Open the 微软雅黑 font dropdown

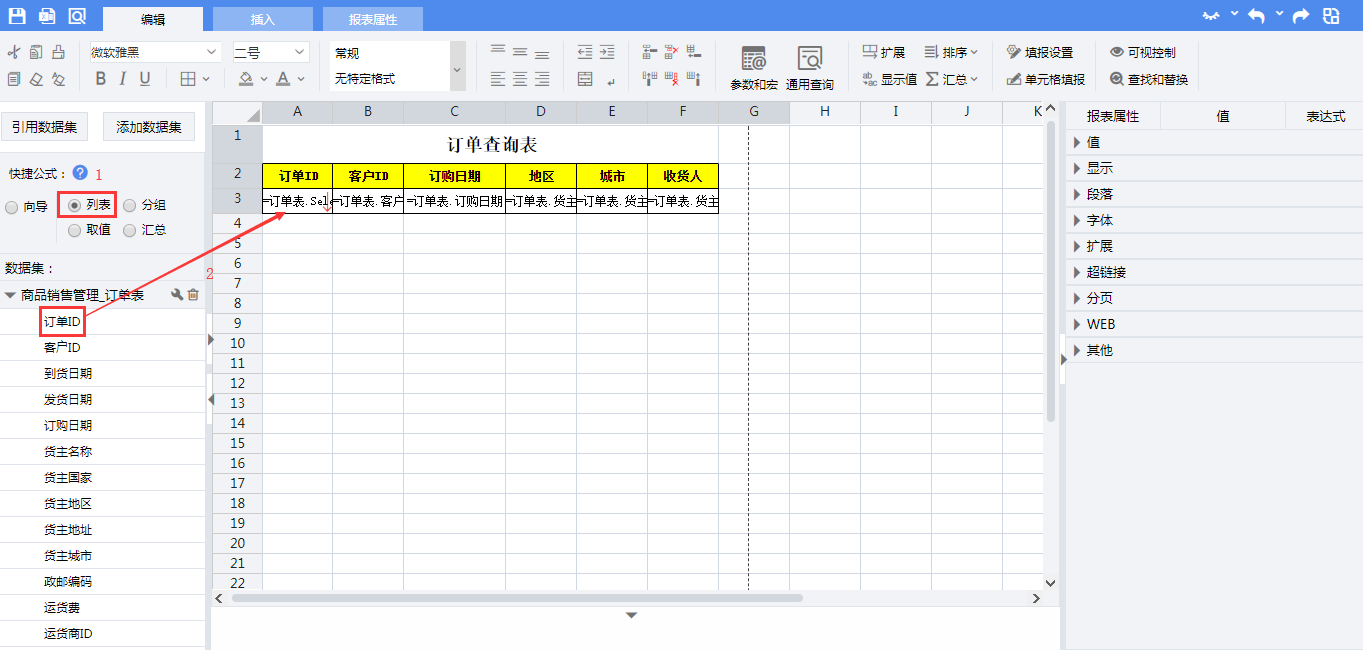[x=155, y=52]
